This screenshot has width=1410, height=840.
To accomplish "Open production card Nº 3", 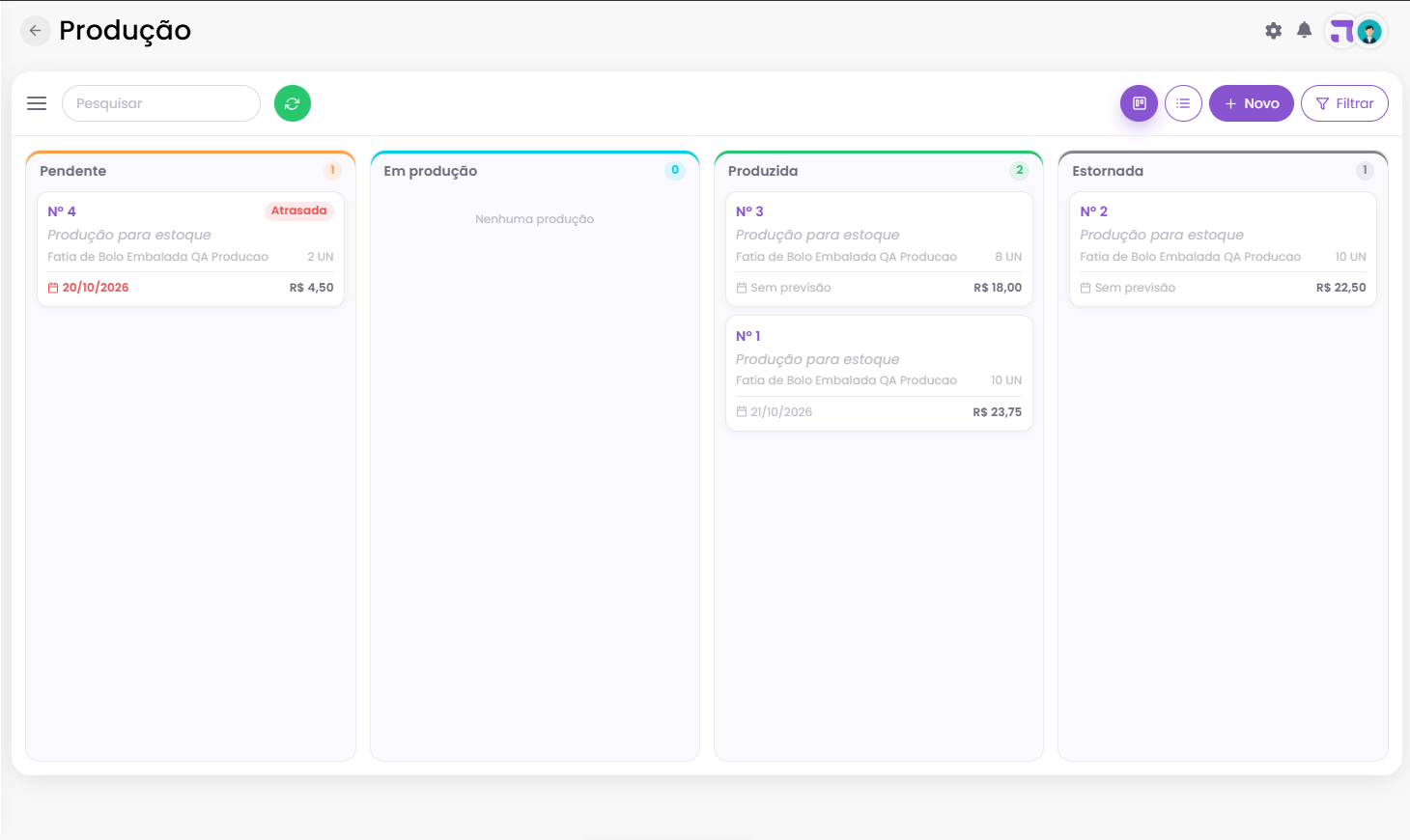I will (x=879, y=249).
